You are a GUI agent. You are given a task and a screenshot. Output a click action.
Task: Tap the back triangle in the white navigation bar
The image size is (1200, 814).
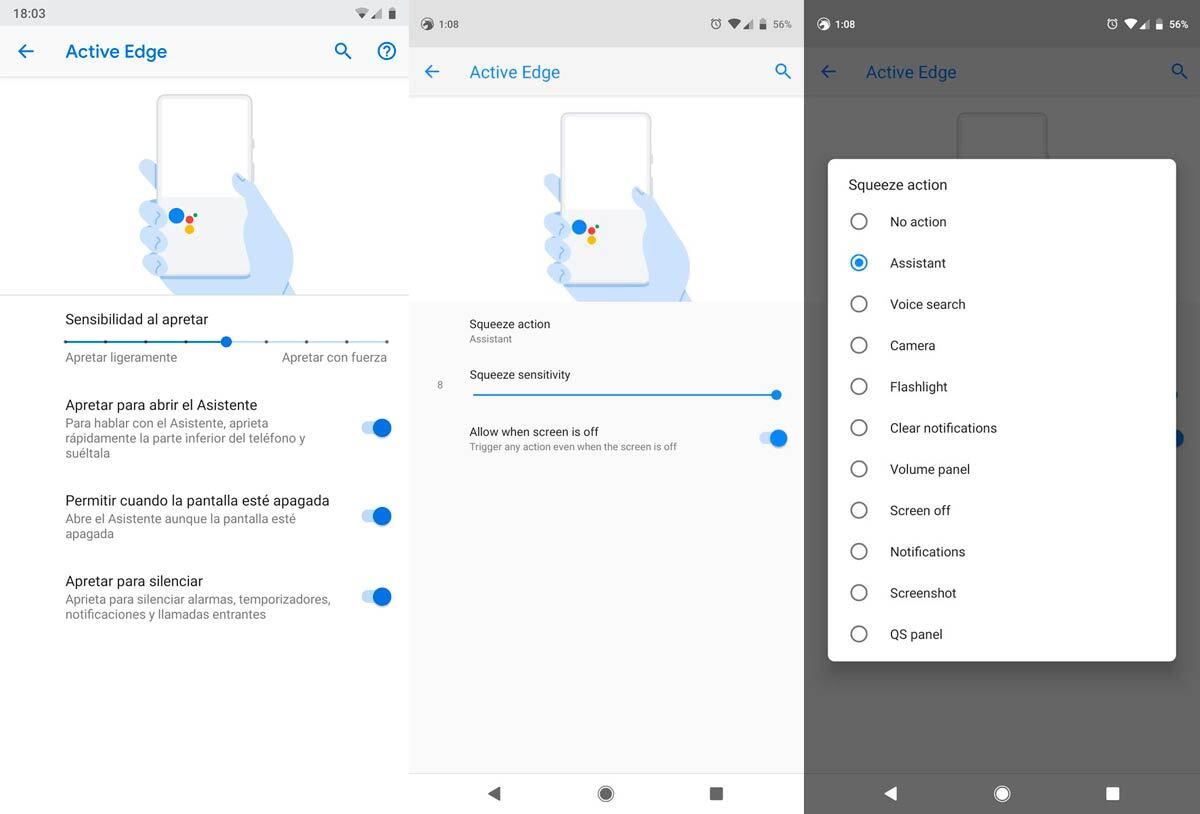coord(494,793)
